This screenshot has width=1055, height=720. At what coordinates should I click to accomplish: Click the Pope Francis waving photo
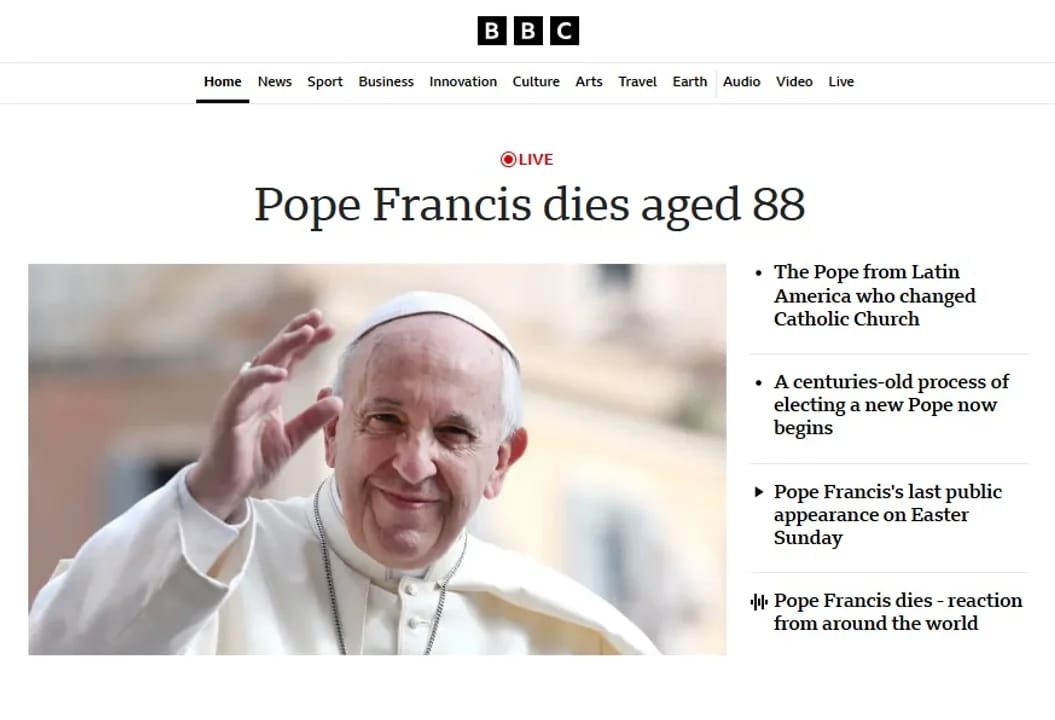(x=377, y=460)
